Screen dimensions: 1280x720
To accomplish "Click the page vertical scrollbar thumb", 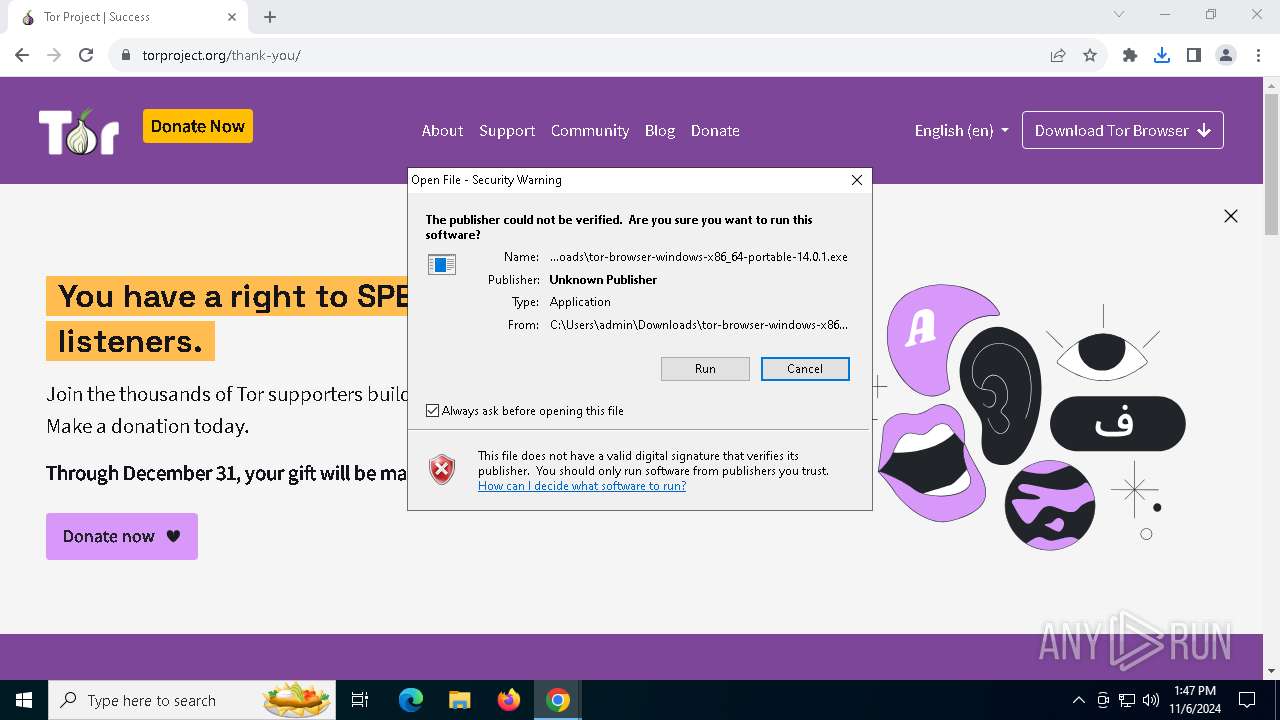I will pos(1271,165).
